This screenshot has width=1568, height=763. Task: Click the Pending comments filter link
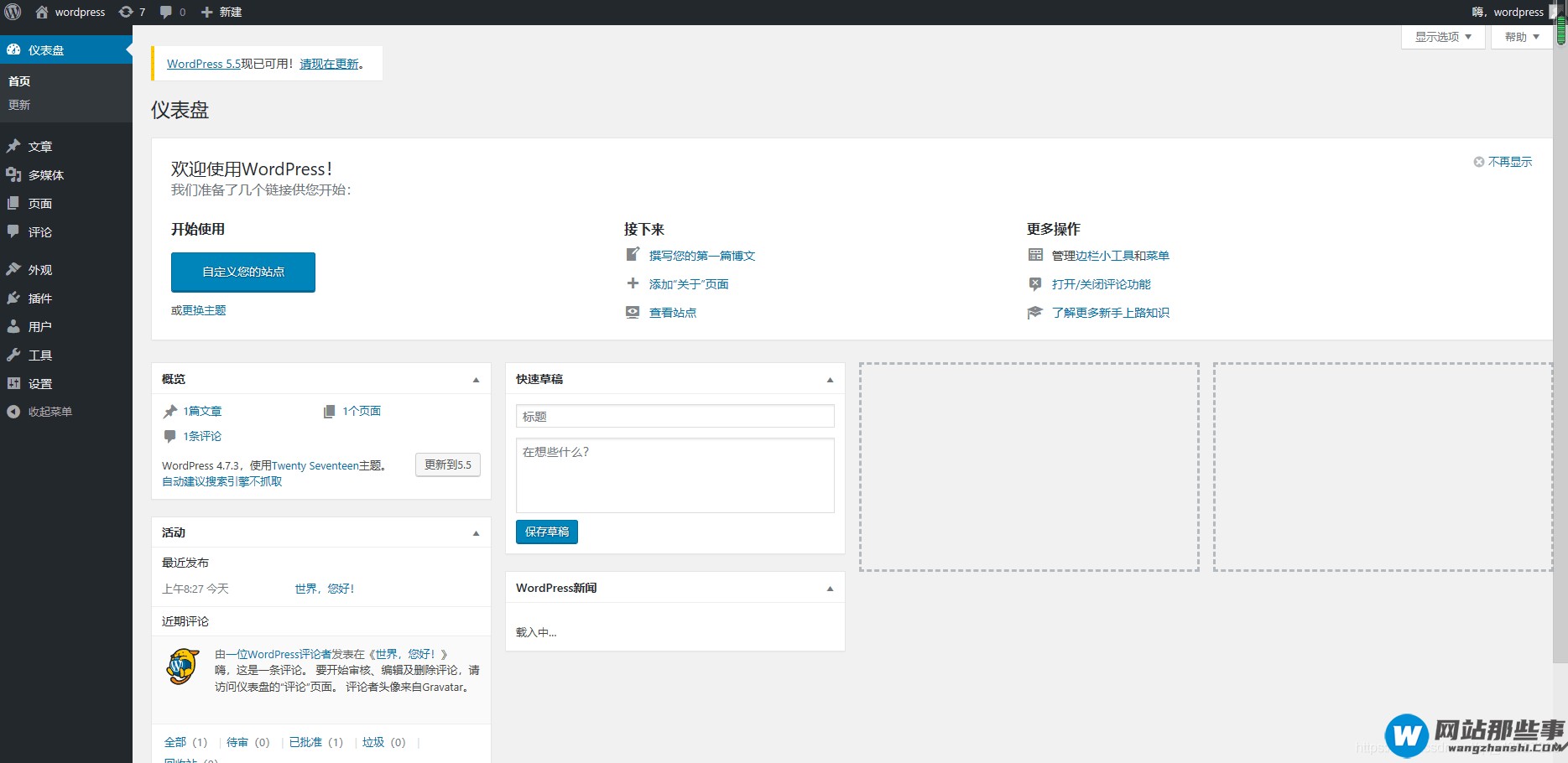point(237,742)
